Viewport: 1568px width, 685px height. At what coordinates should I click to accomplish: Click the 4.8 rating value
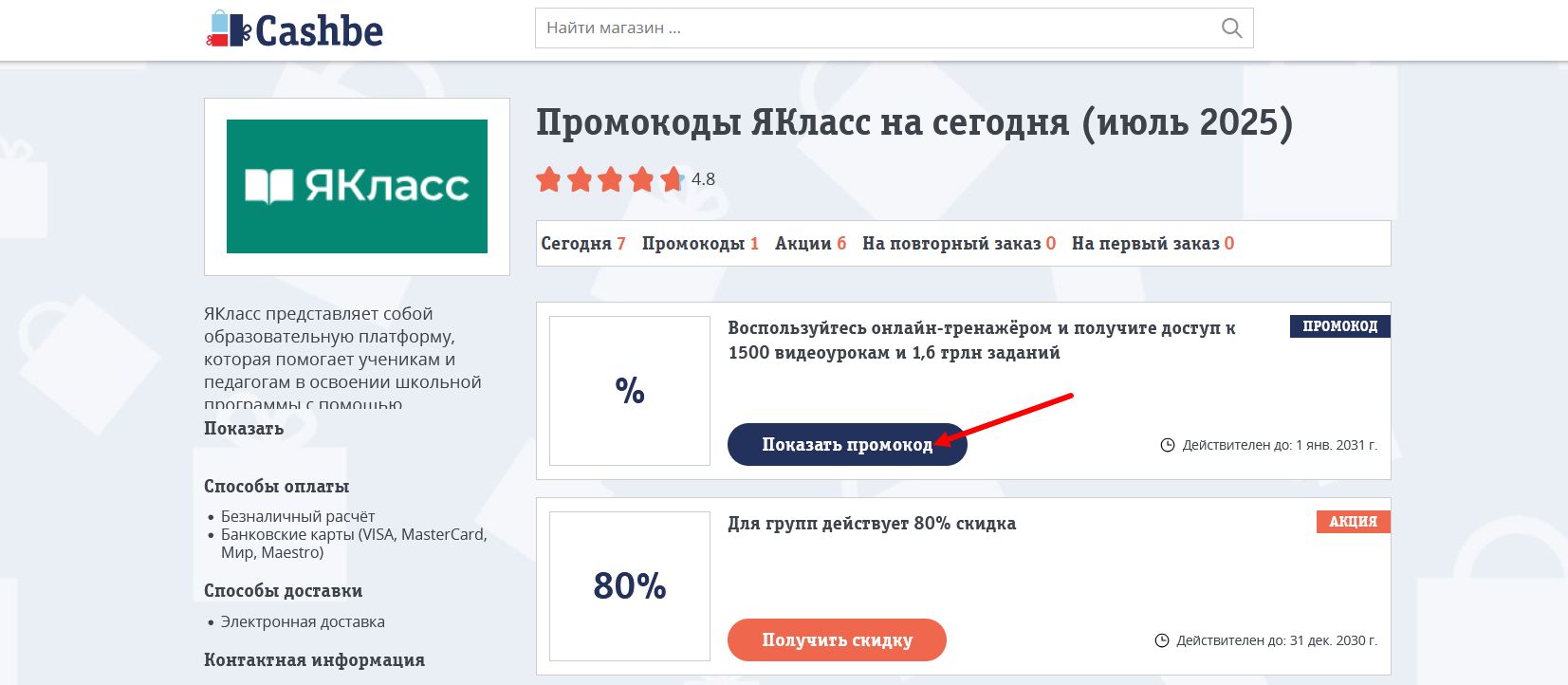click(703, 179)
